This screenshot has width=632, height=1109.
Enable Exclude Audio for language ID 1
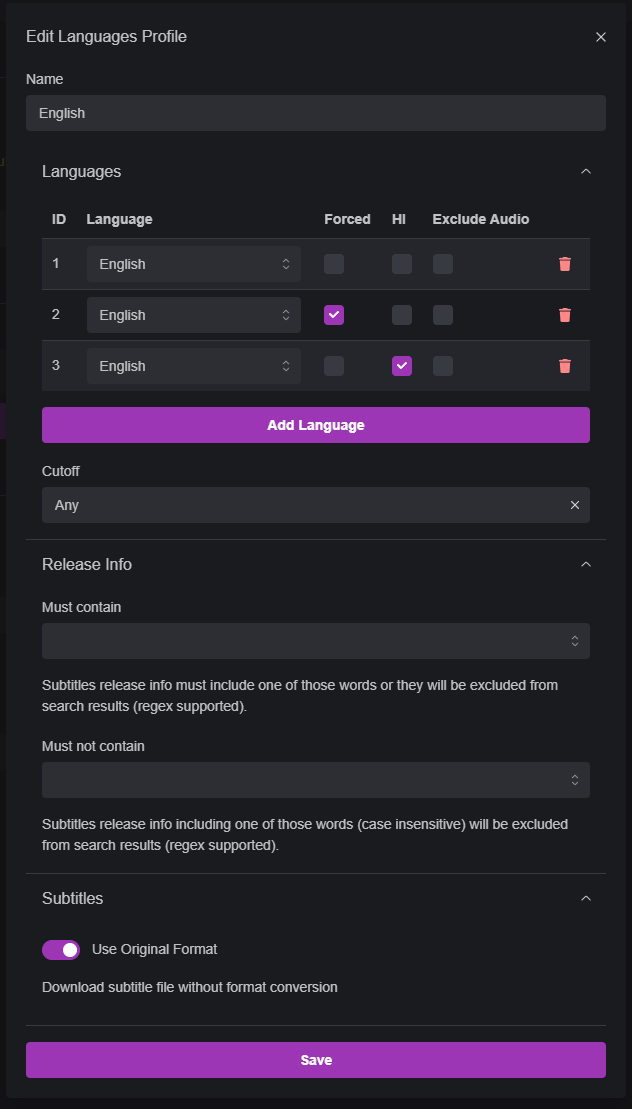(443, 264)
